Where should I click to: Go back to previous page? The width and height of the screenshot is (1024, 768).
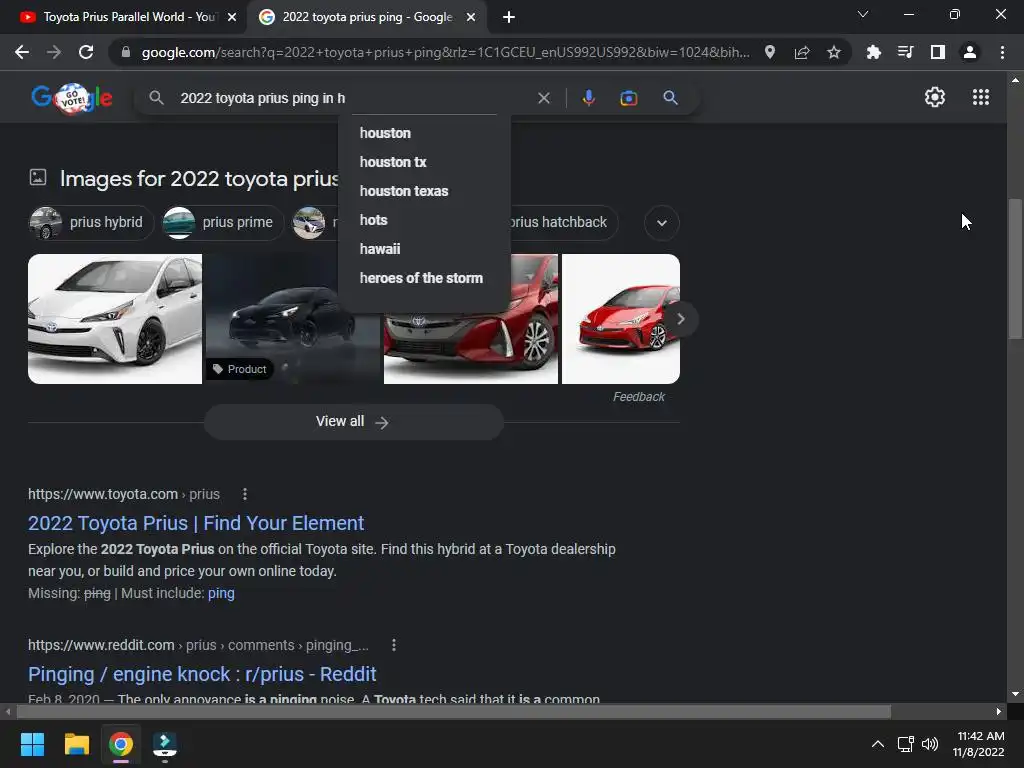[x=22, y=52]
